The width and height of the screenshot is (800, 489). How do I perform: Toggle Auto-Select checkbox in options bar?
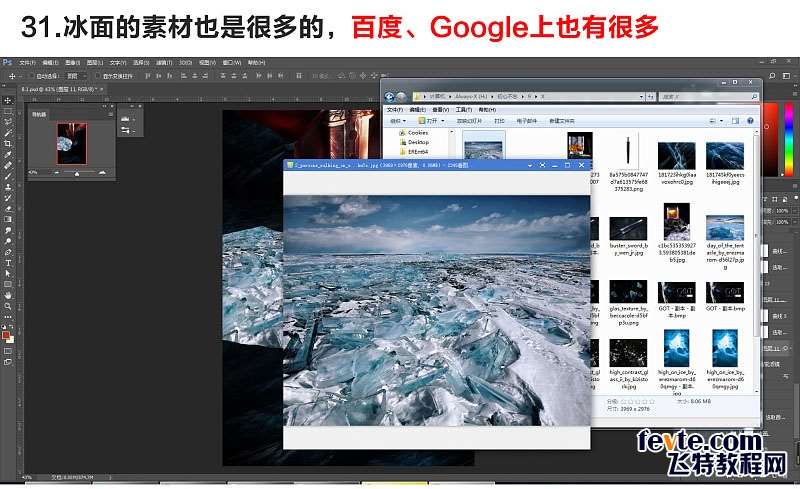pyautogui.click(x=33, y=76)
